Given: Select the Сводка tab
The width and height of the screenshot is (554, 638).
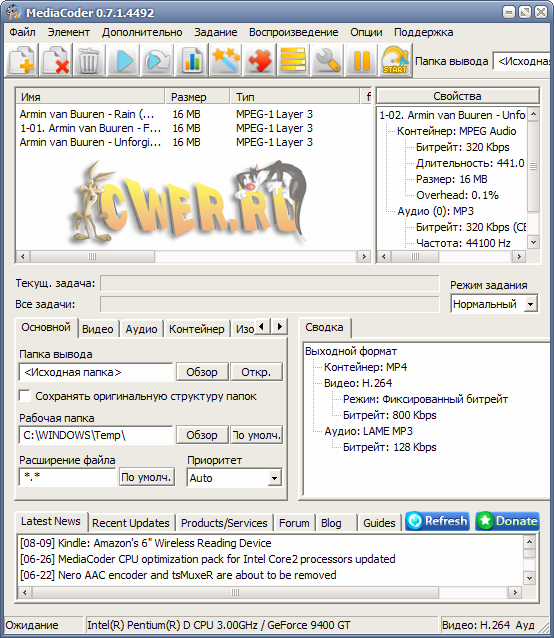Looking at the screenshot, I should [x=324, y=327].
